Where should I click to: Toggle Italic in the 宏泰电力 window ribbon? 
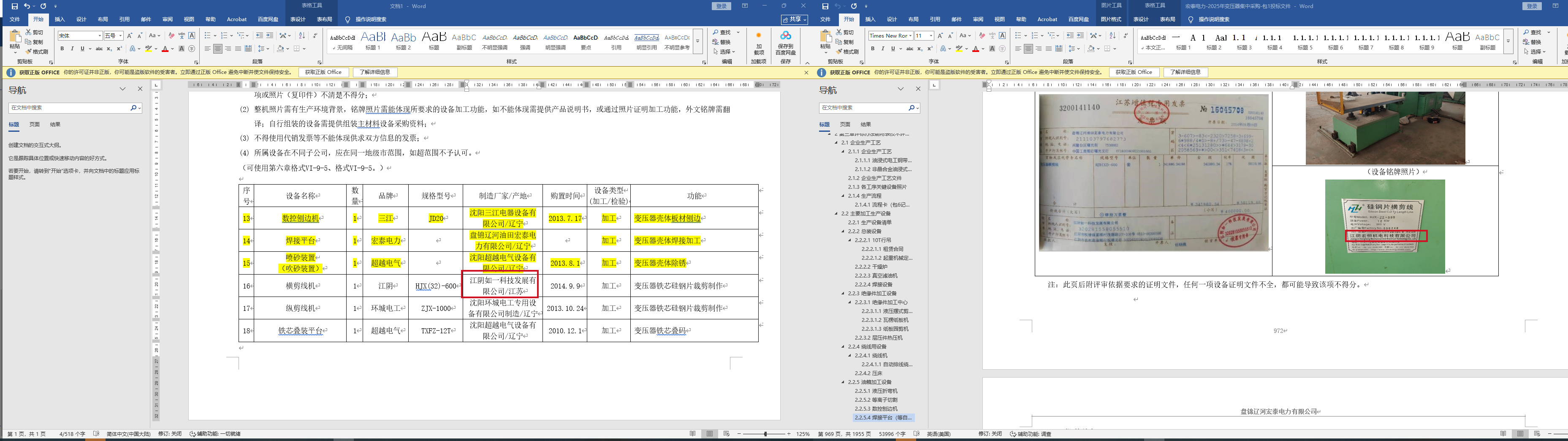point(883,49)
